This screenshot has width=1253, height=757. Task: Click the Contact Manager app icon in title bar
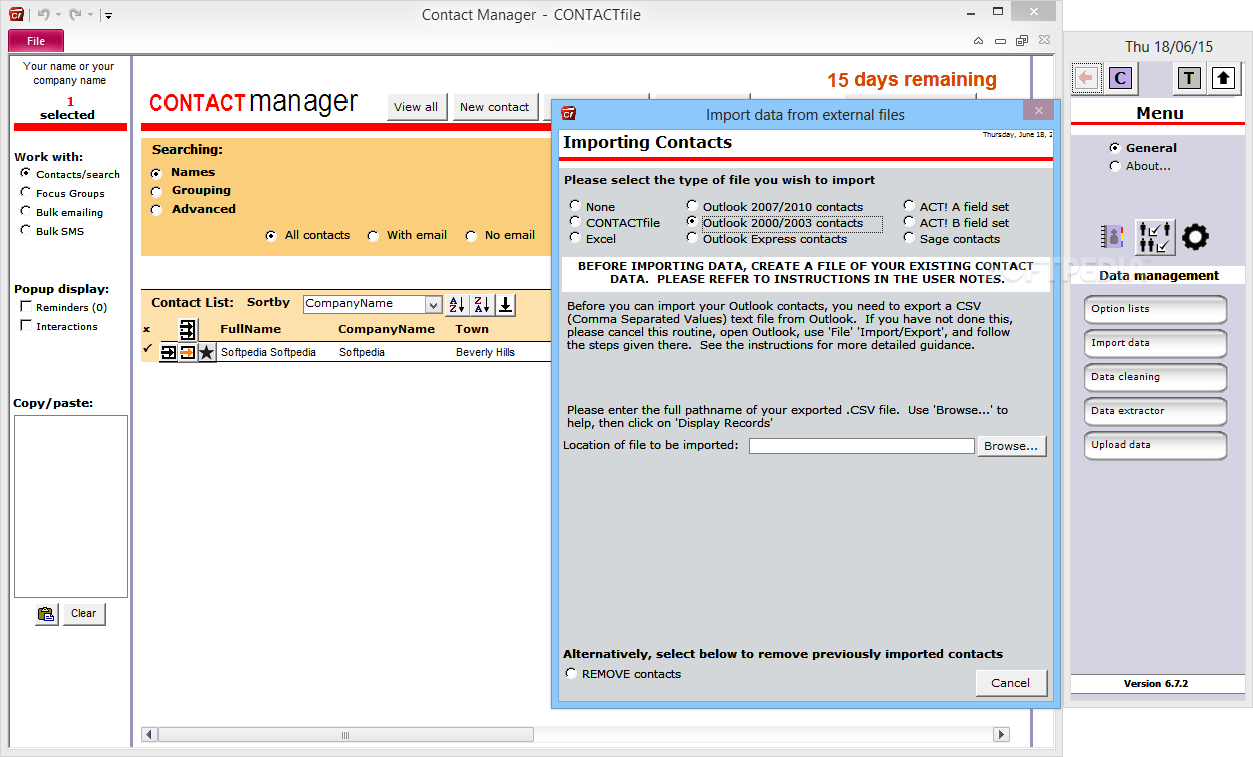point(17,14)
